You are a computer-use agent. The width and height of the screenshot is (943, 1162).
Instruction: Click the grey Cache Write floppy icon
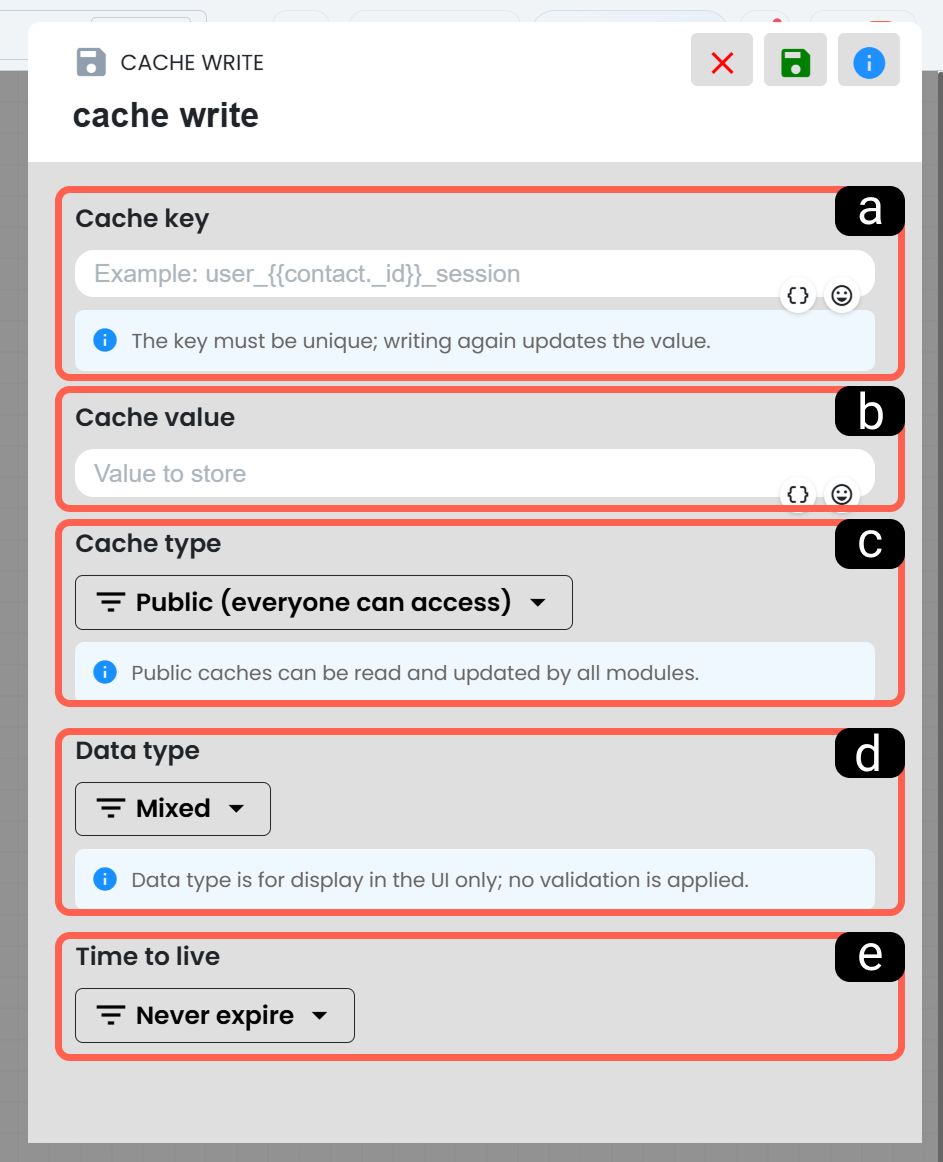click(91, 62)
